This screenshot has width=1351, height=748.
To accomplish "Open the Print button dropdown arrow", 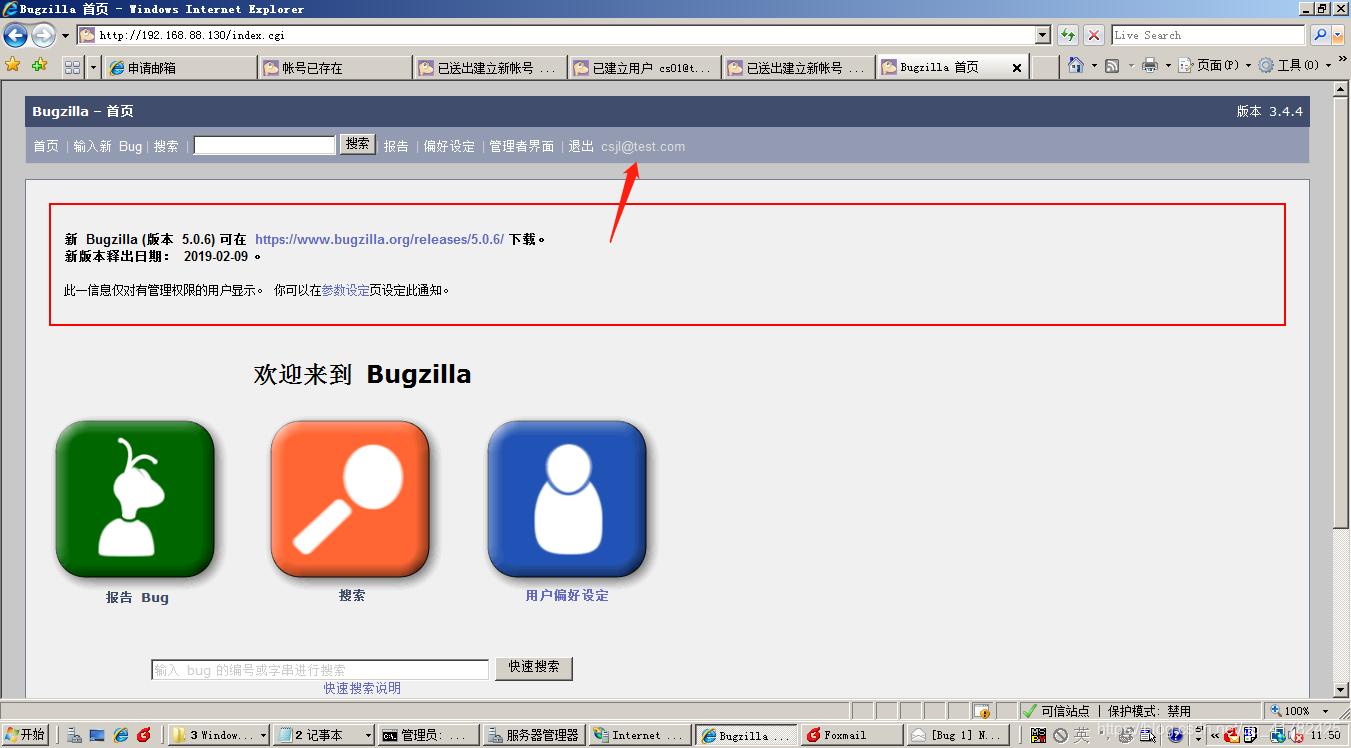I will [x=1168, y=65].
